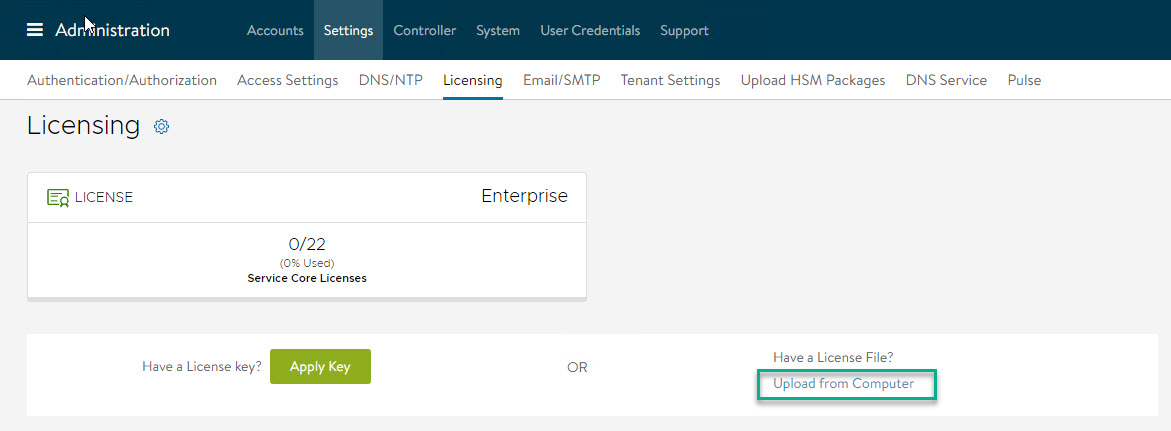Image resolution: width=1171 pixels, height=431 pixels.
Task: Open the Email/SMTP tab
Action: (x=561, y=80)
